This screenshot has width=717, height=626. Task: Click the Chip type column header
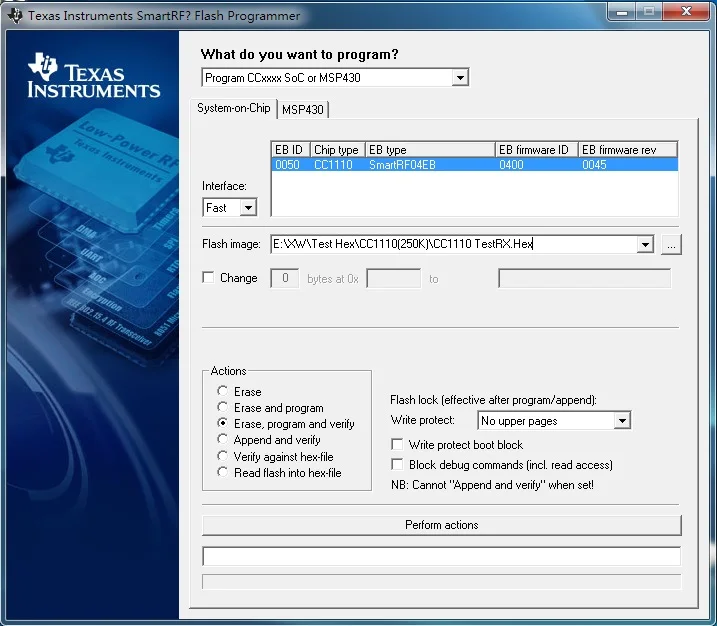click(x=337, y=150)
